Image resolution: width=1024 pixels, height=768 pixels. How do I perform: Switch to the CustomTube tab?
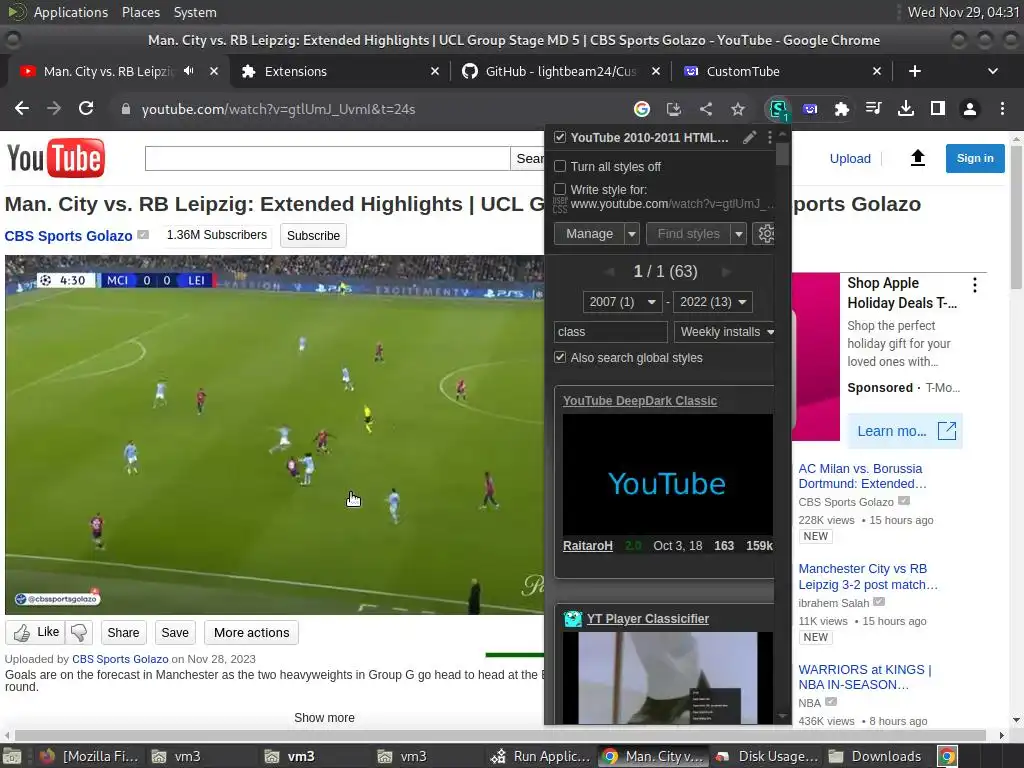pyautogui.click(x=782, y=71)
